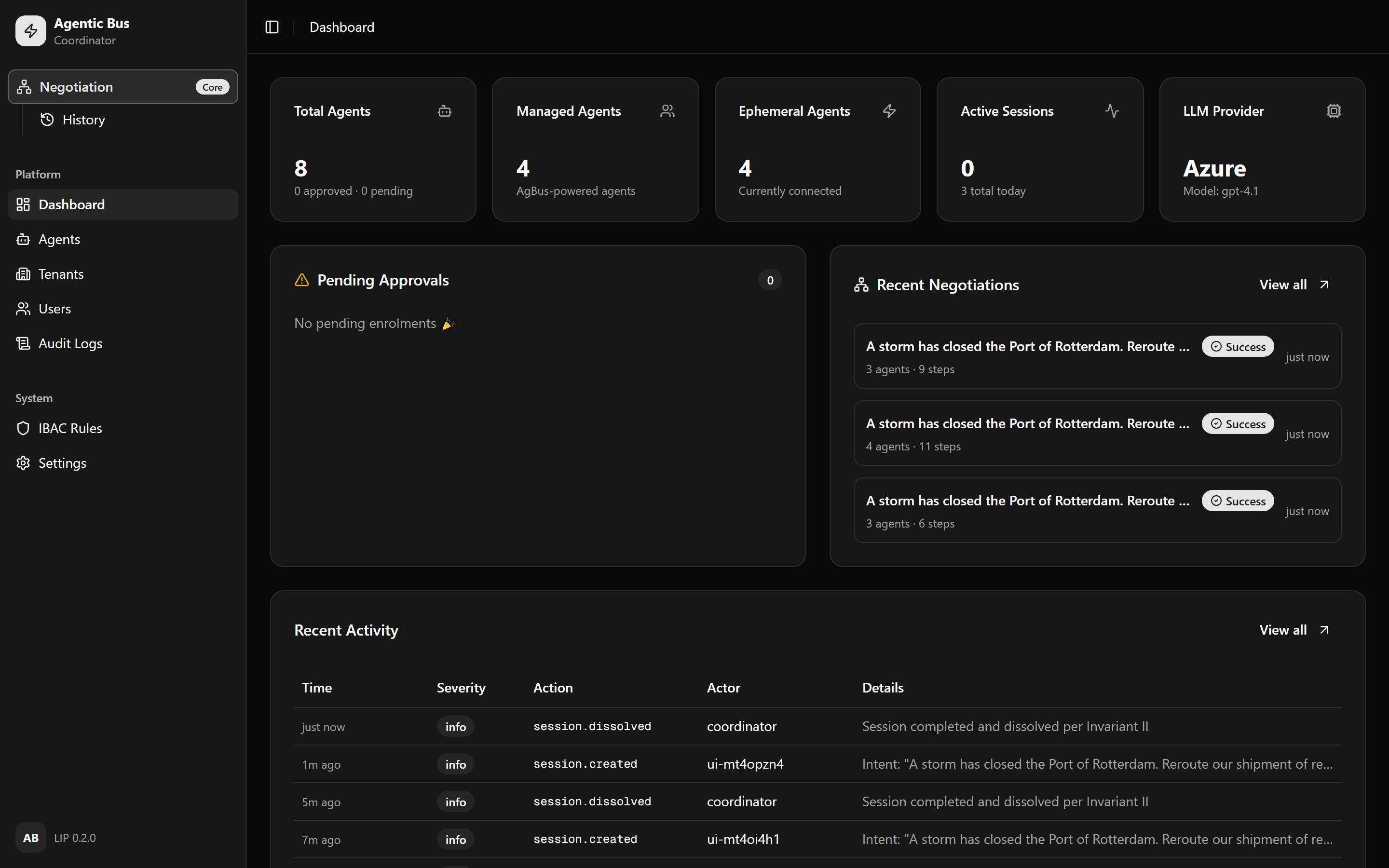Open IBAC Rules
The width and height of the screenshot is (1389, 868).
(x=123, y=428)
